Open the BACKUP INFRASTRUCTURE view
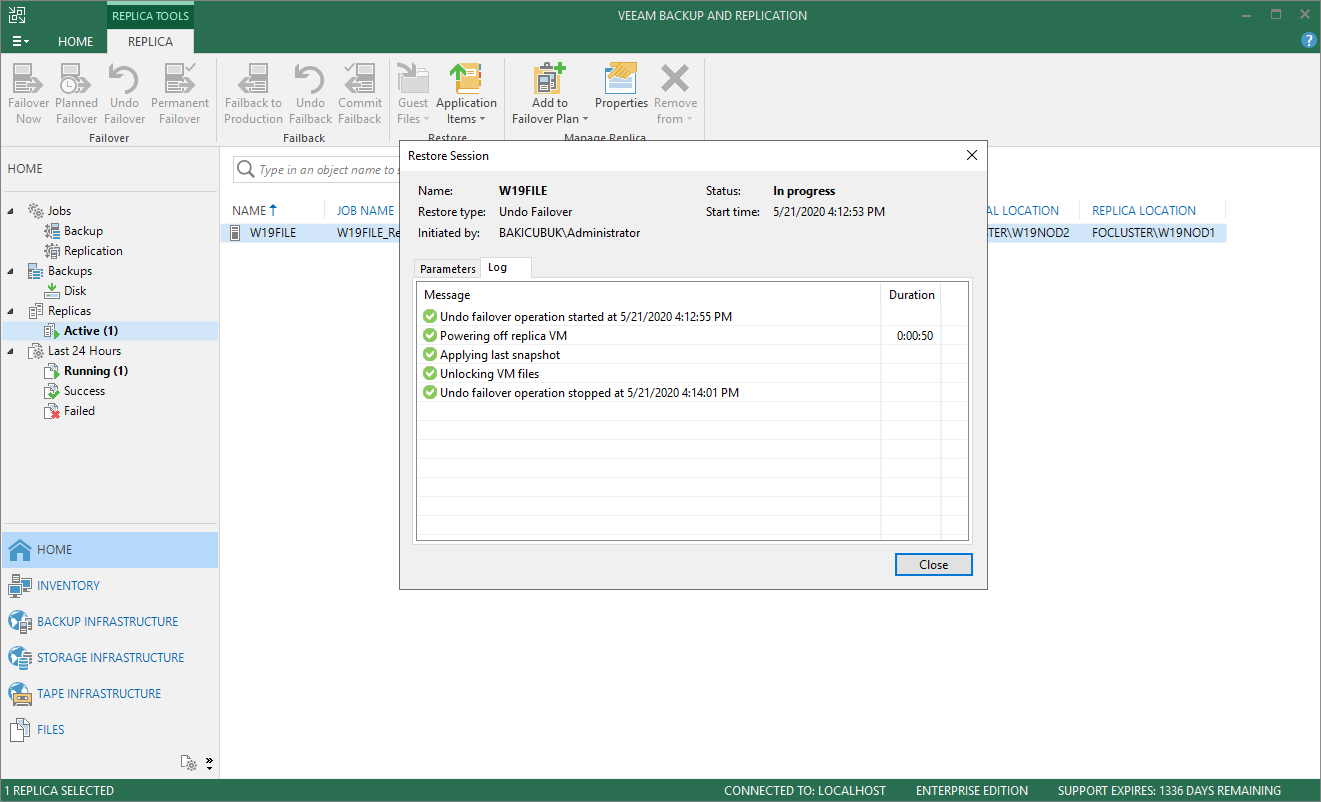Screen dimensions: 1321x802 pos(109,622)
